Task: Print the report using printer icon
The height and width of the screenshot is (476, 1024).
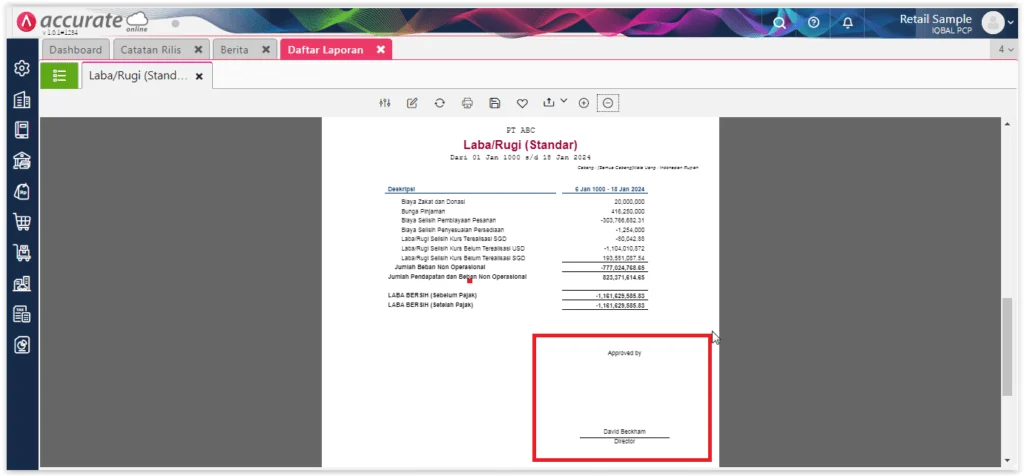Action: coord(467,103)
